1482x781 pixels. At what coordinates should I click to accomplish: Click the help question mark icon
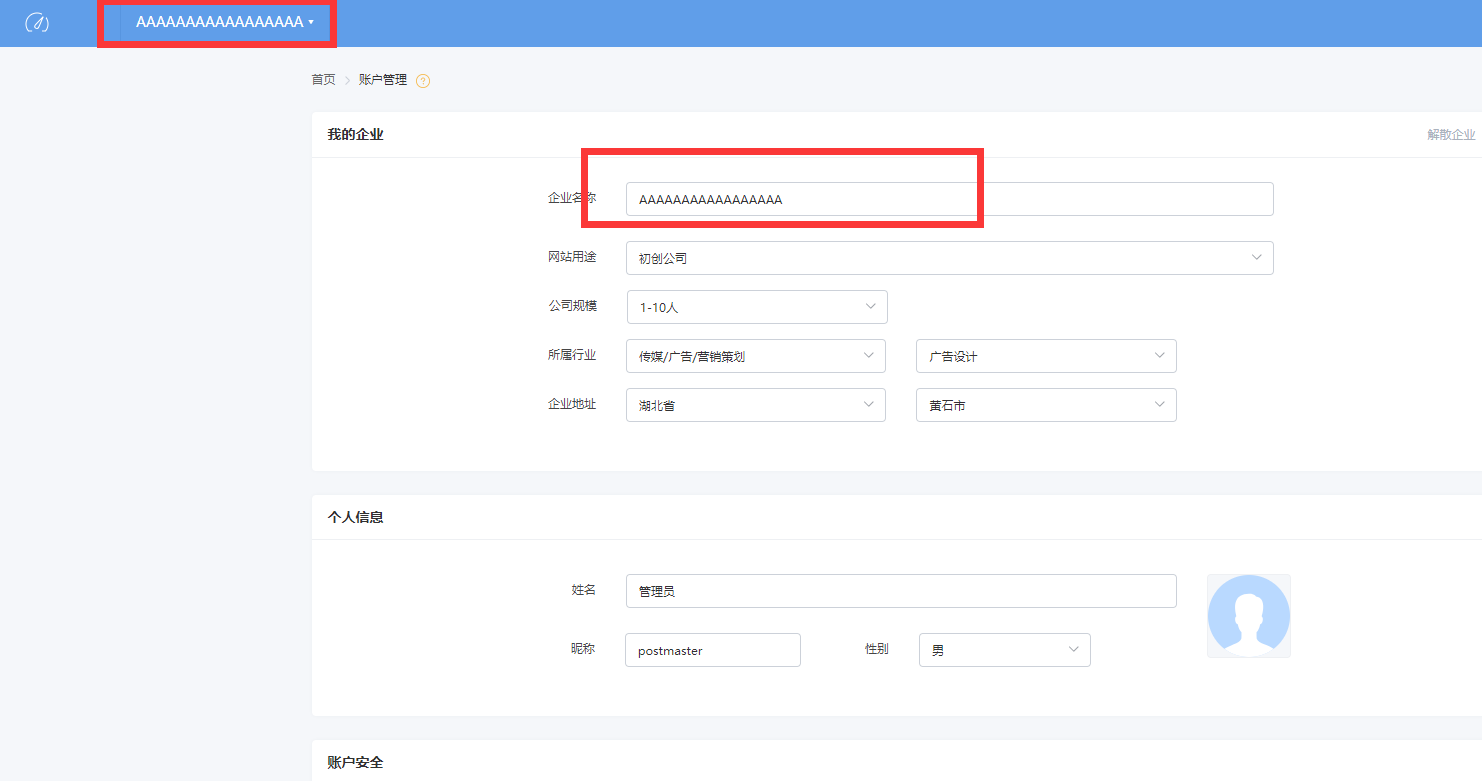pyautogui.click(x=423, y=81)
